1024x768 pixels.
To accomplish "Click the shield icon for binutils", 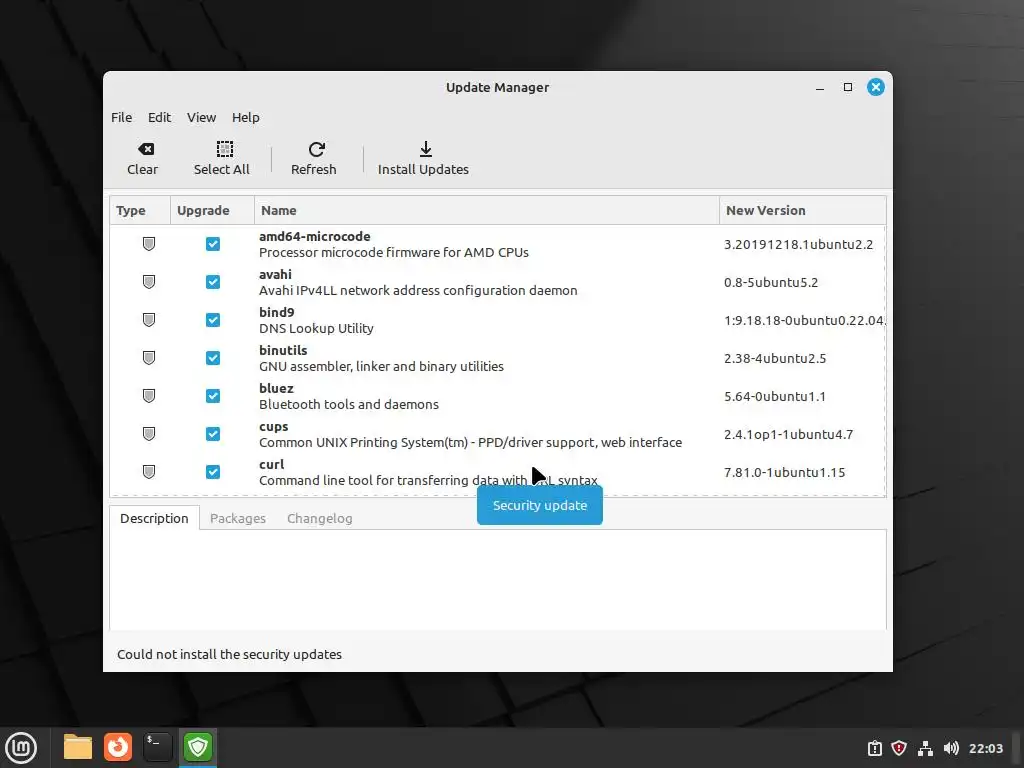I will (x=149, y=358).
